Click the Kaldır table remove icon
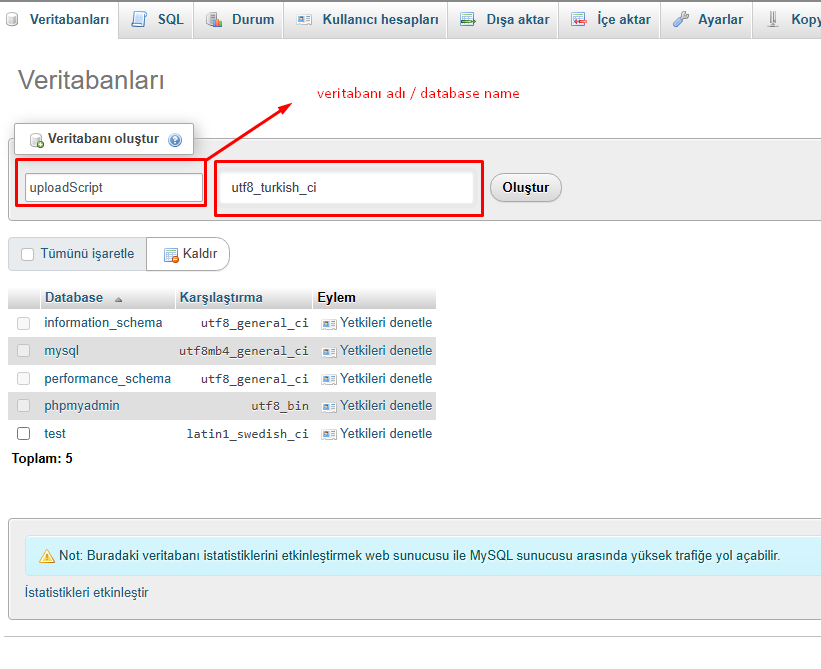821x669 pixels. [x=171, y=255]
